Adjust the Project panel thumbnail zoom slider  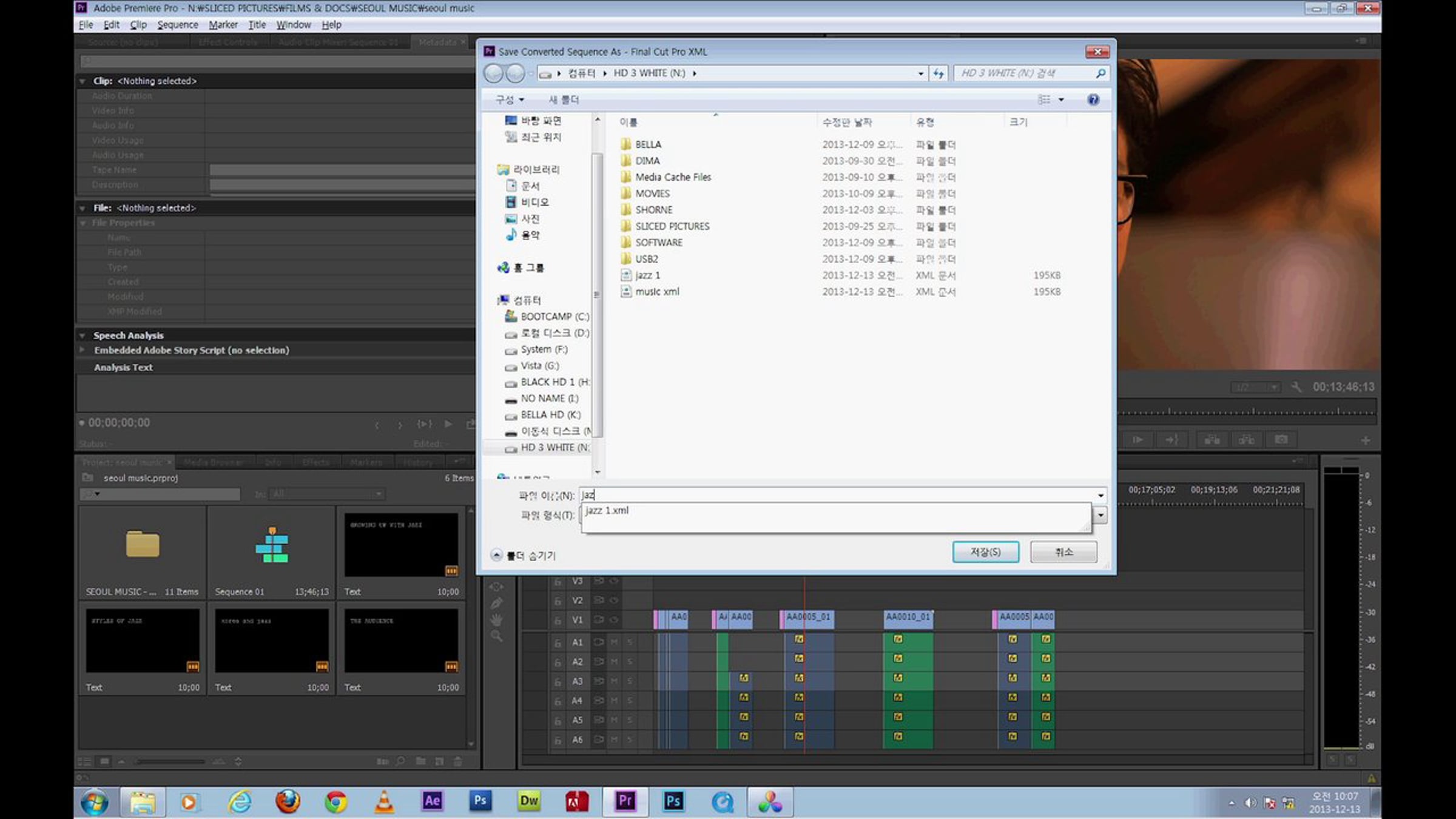click(170, 761)
